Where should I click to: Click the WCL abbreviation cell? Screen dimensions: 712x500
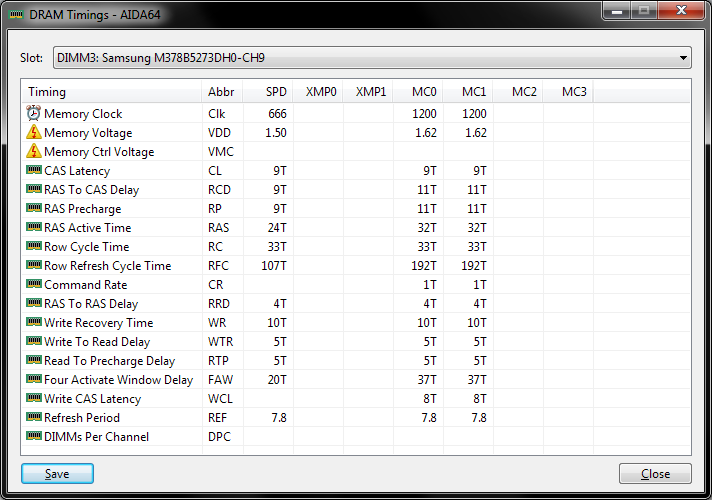coord(220,399)
